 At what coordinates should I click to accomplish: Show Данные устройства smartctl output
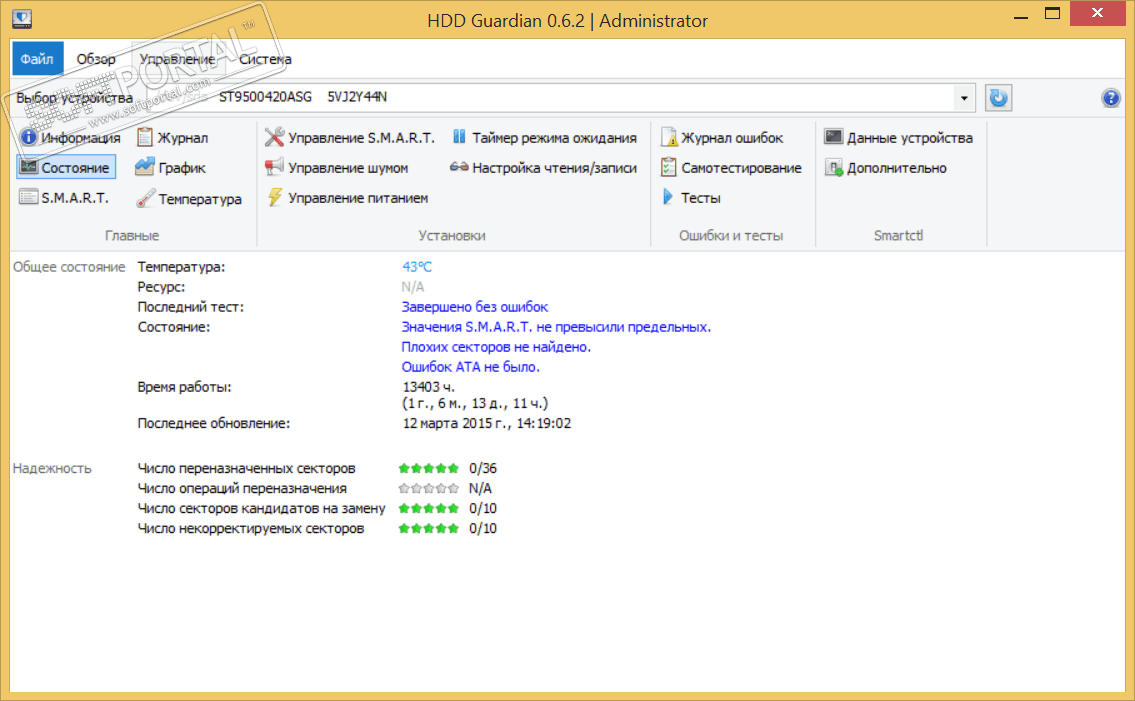tap(898, 138)
